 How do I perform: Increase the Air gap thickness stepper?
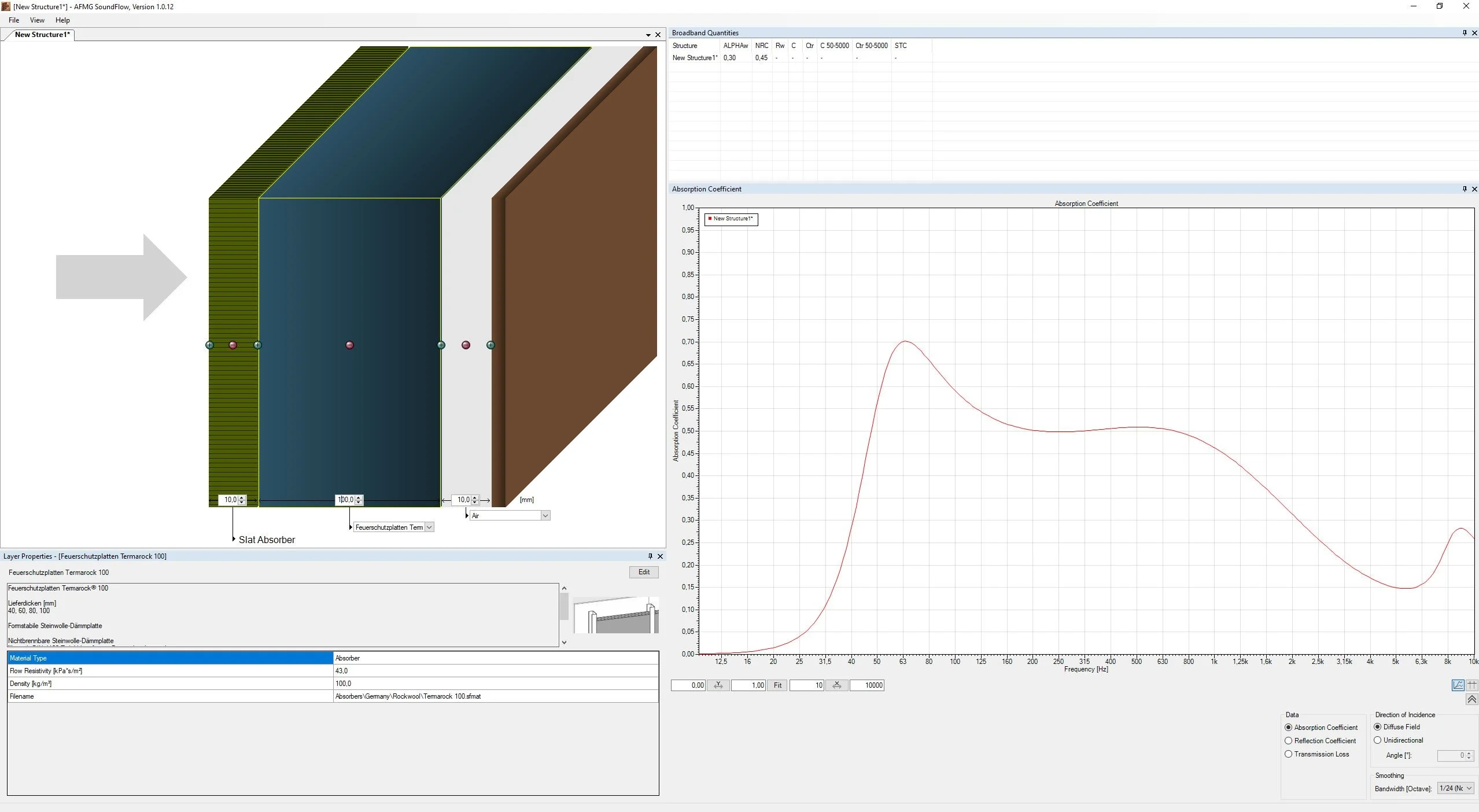[x=475, y=497]
